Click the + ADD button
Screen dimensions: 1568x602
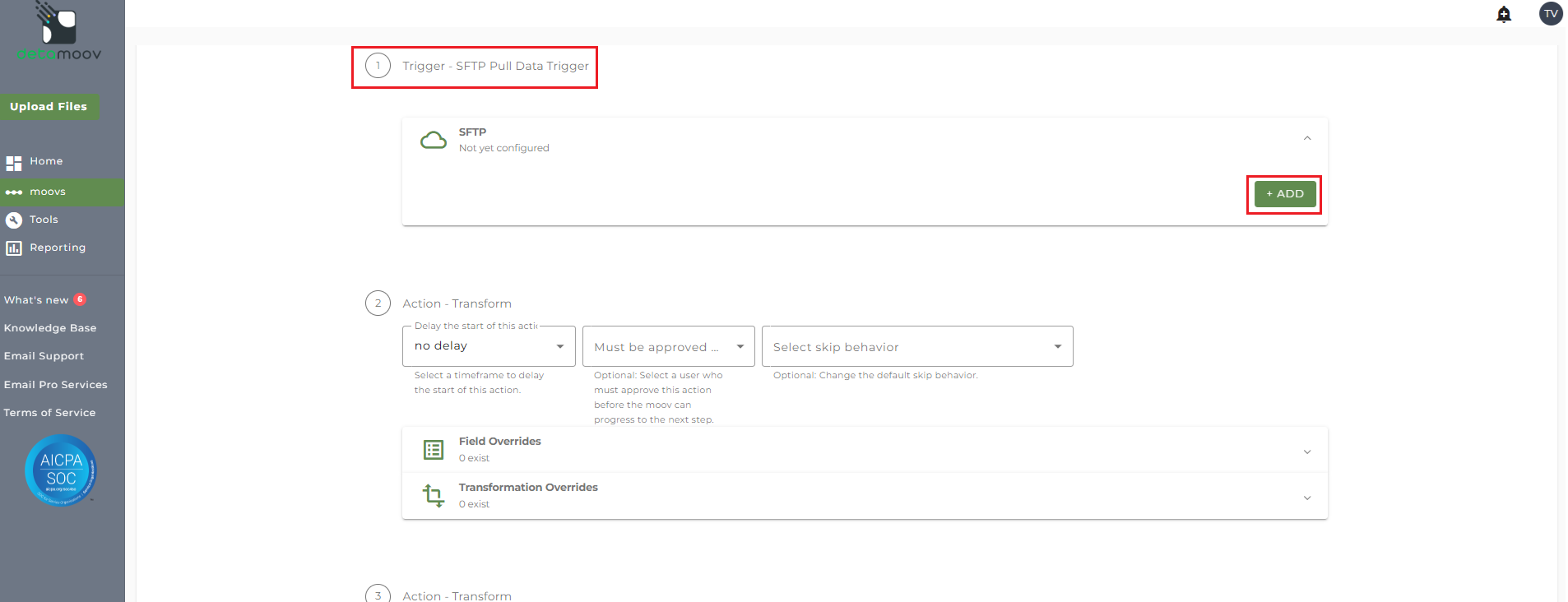pyautogui.click(x=1284, y=194)
